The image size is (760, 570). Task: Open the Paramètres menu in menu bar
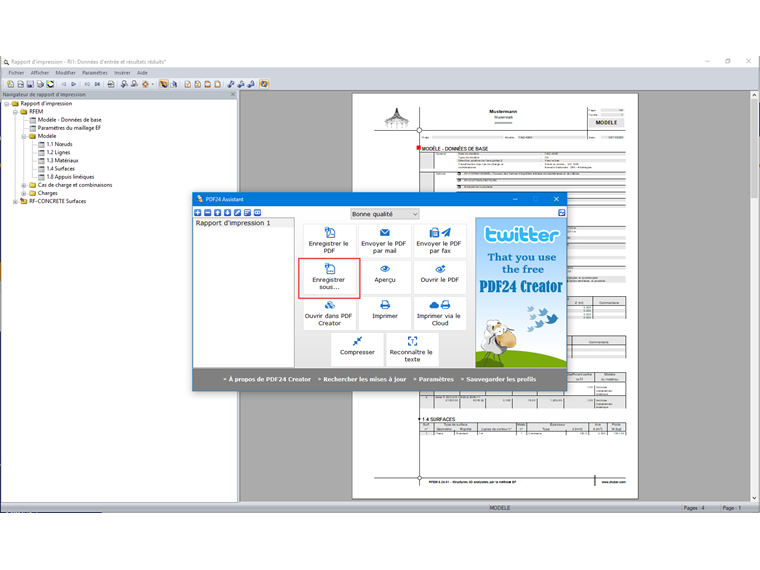point(95,73)
